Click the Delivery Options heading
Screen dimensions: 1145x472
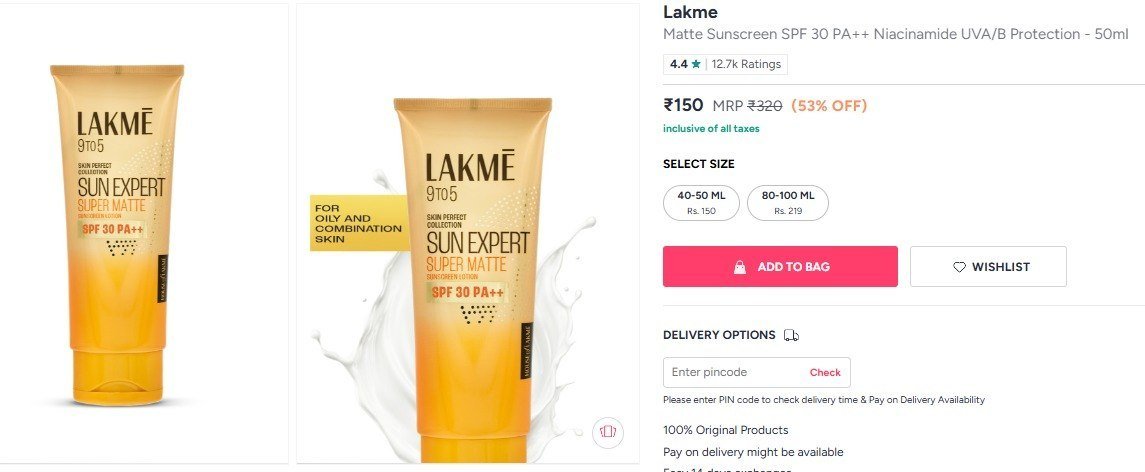[719, 335]
